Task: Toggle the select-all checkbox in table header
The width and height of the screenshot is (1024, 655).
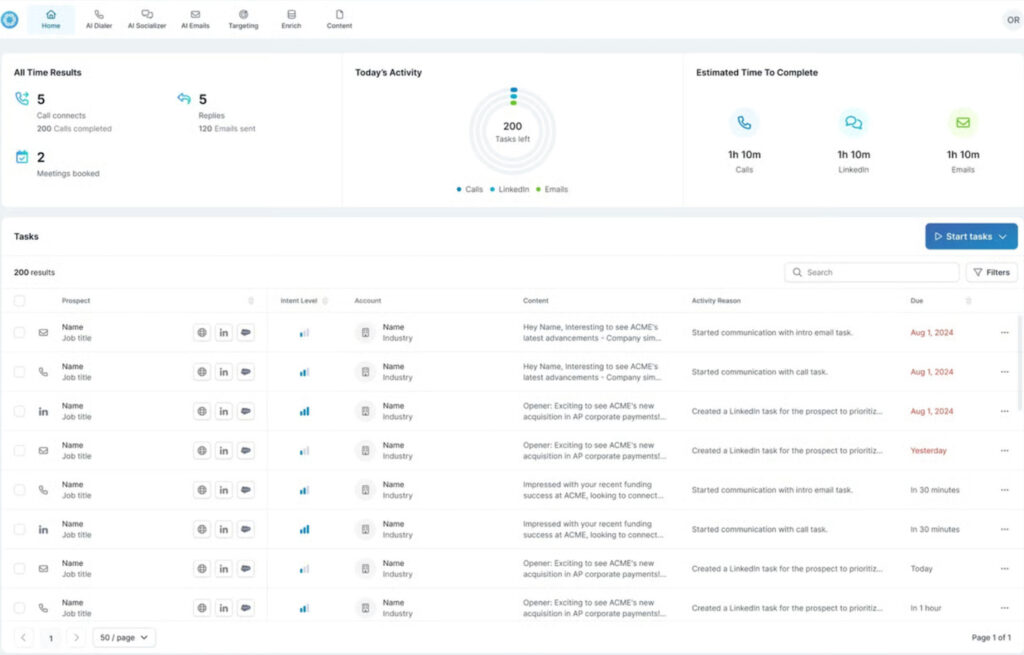Action: (20, 300)
